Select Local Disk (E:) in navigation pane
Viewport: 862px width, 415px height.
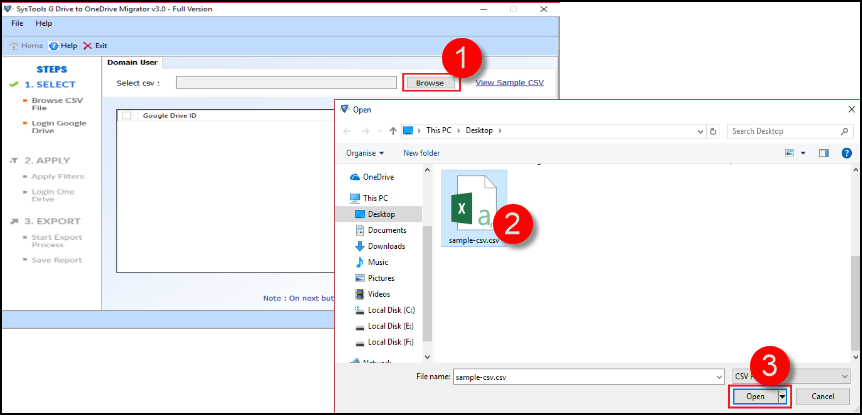coord(385,326)
